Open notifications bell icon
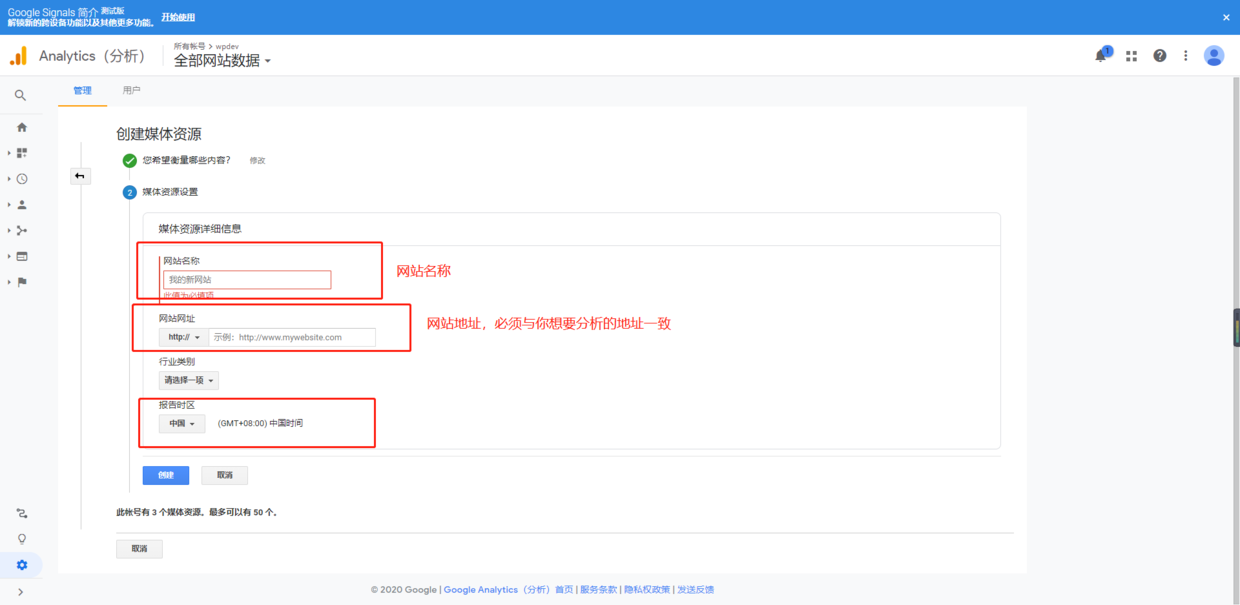1240x605 pixels. pos(1101,56)
